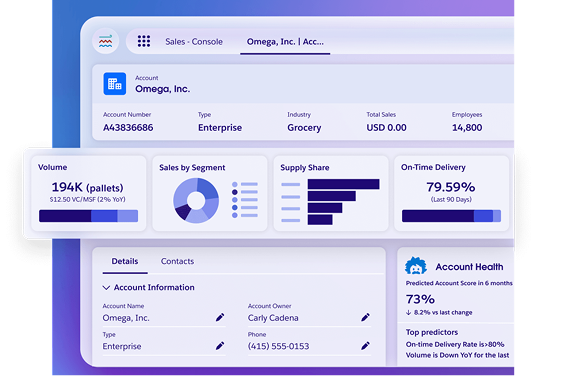The height and width of the screenshot is (376, 564).
Task: Click the Supply Share card title
Action: pos(305,168)
